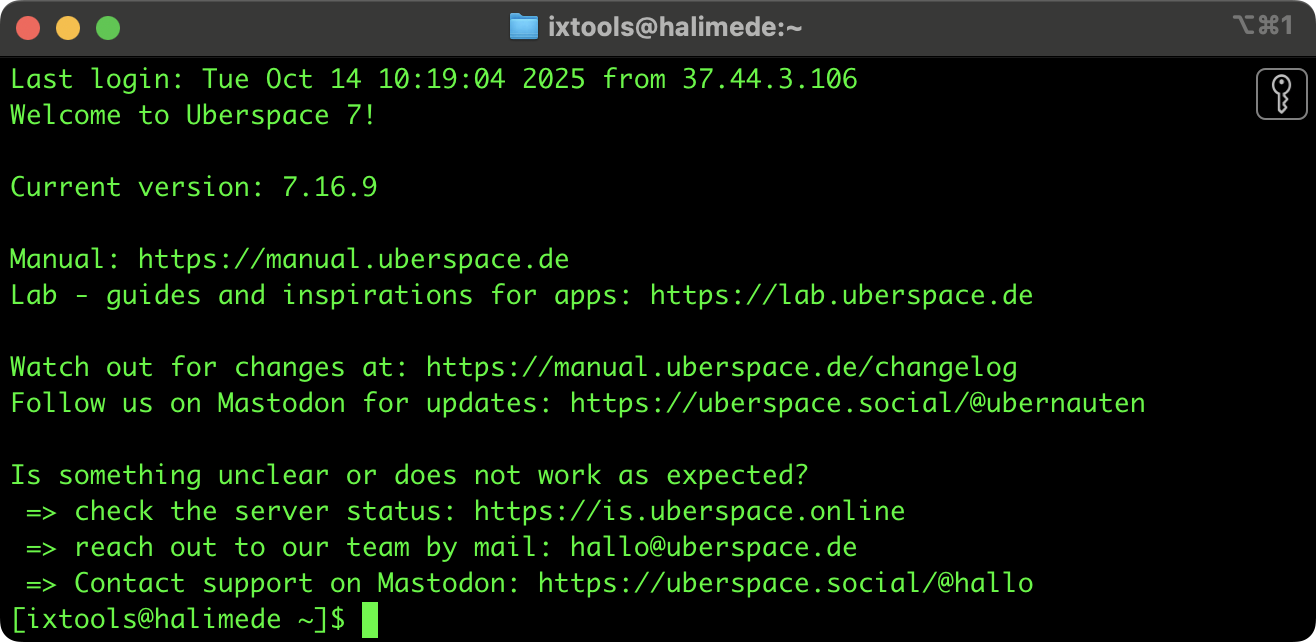Viewport: 1316px width, 642px height.
Task: Click the folder proxy icon in title bar
Action: point(523,27)
